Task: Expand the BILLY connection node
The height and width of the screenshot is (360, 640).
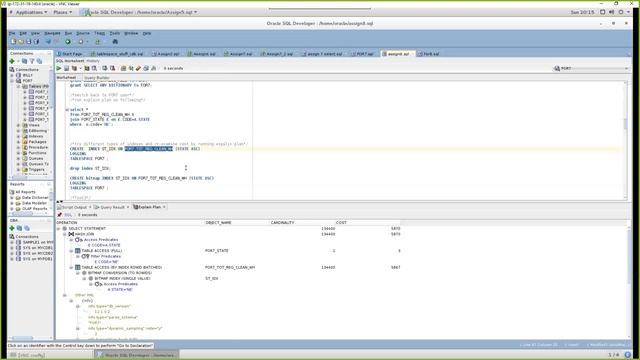Action: click(12, 76)
